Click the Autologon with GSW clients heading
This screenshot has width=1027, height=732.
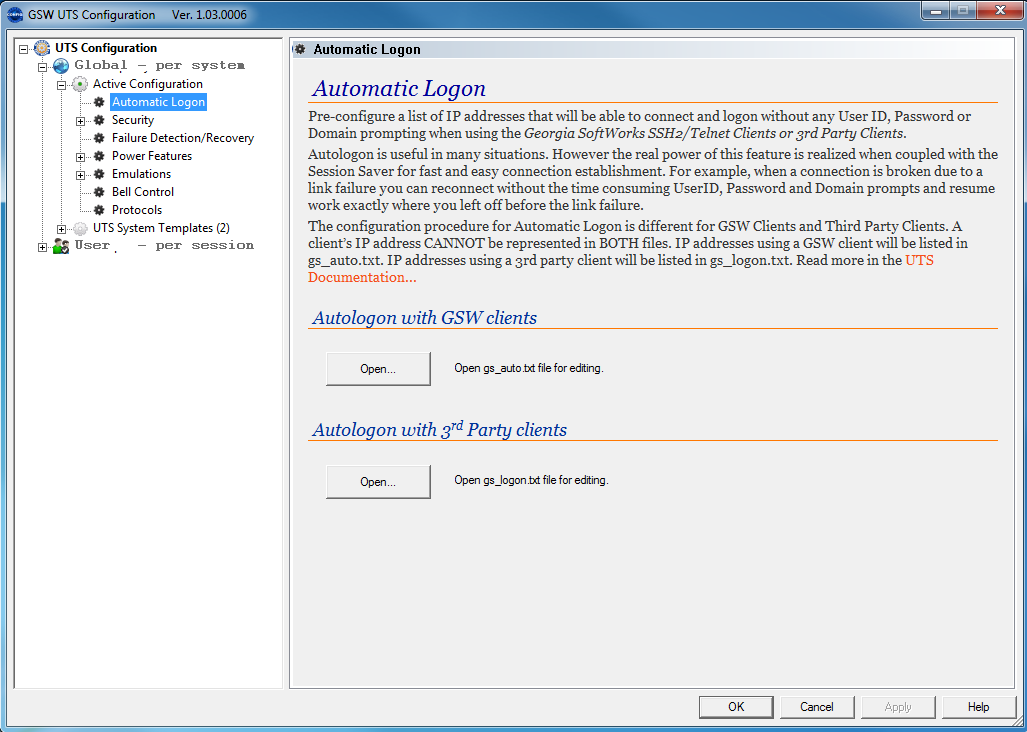[x=425, y=318]
